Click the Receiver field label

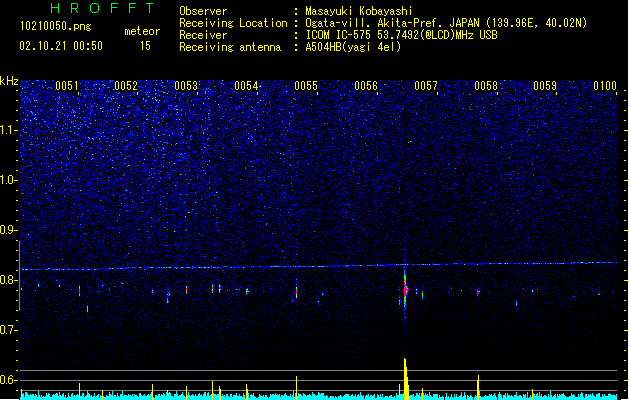coord(203,35)
